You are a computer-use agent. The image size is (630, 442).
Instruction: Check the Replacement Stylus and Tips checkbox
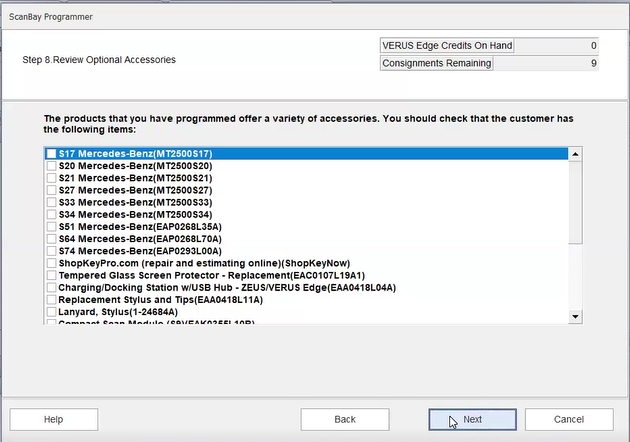(51, 299)
